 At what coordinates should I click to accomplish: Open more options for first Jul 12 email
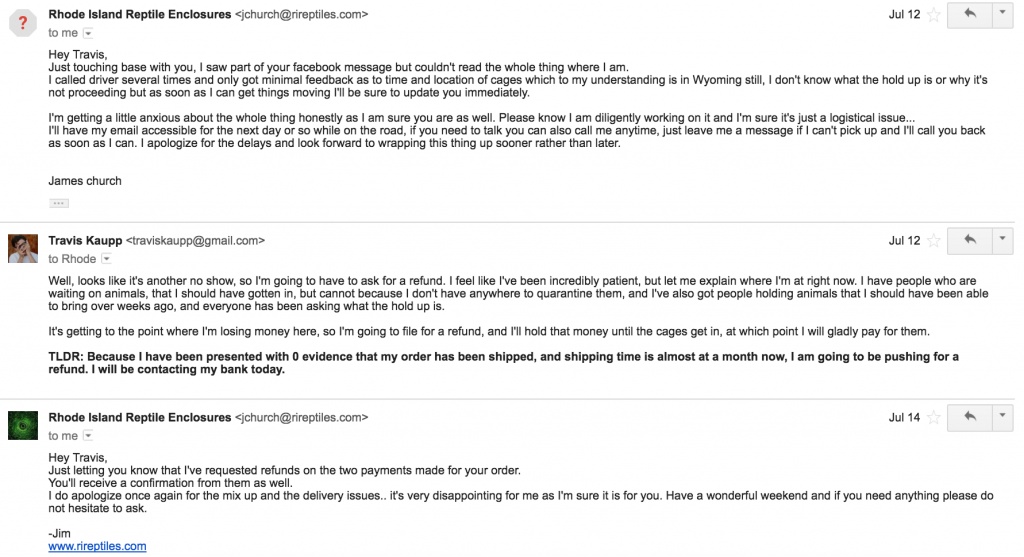(1002, 14)
